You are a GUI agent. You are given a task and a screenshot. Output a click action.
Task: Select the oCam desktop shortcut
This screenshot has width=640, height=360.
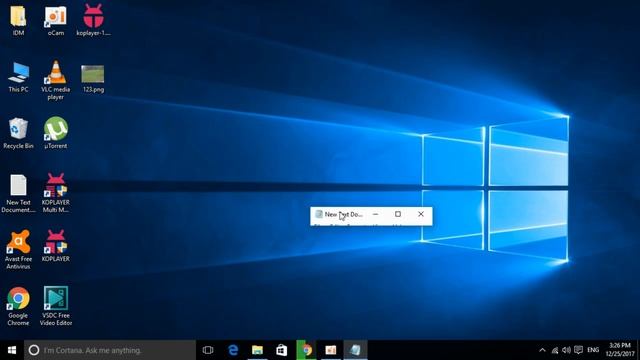[56, 19]
